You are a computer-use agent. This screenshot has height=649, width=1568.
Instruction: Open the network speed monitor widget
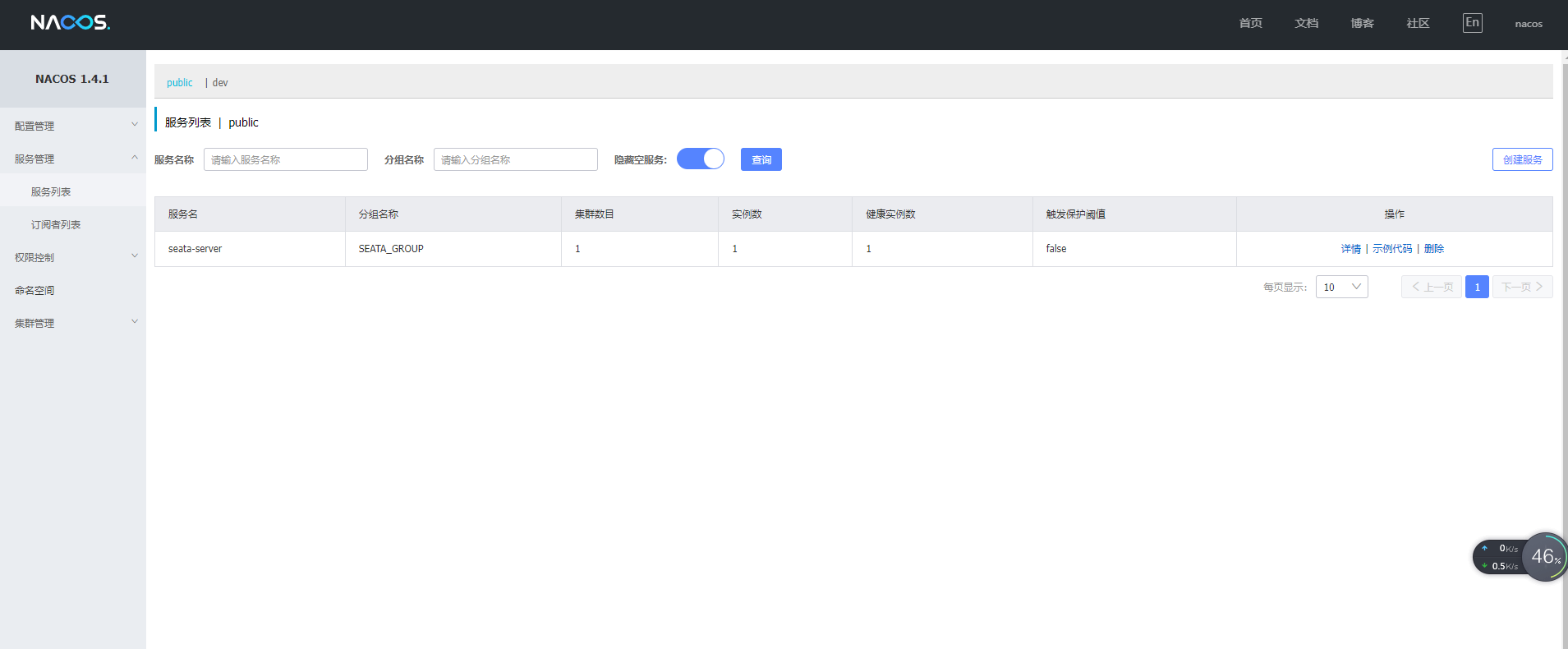[x=1500, y=557]
